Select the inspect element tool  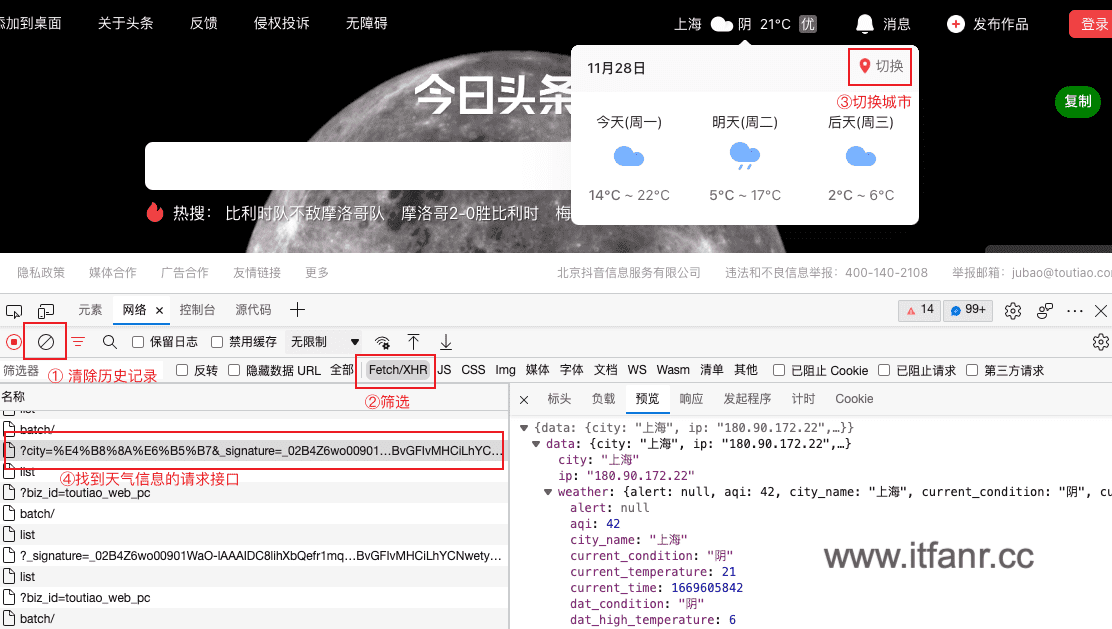pyautogui.click(x=13, y=311)
